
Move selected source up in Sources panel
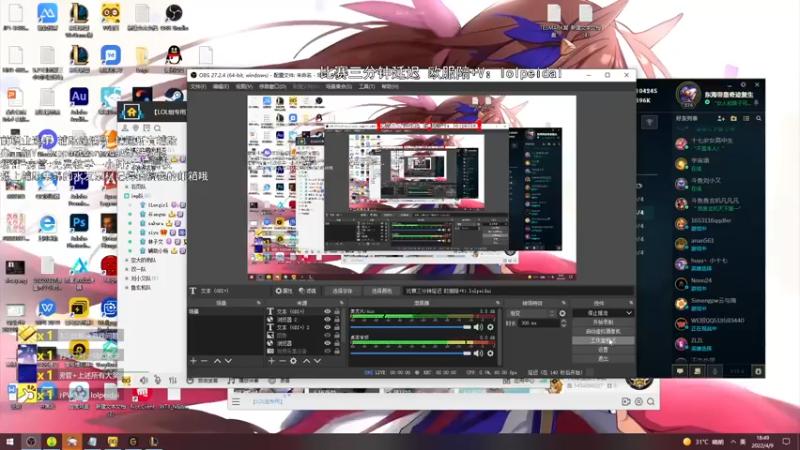[306, 361]
